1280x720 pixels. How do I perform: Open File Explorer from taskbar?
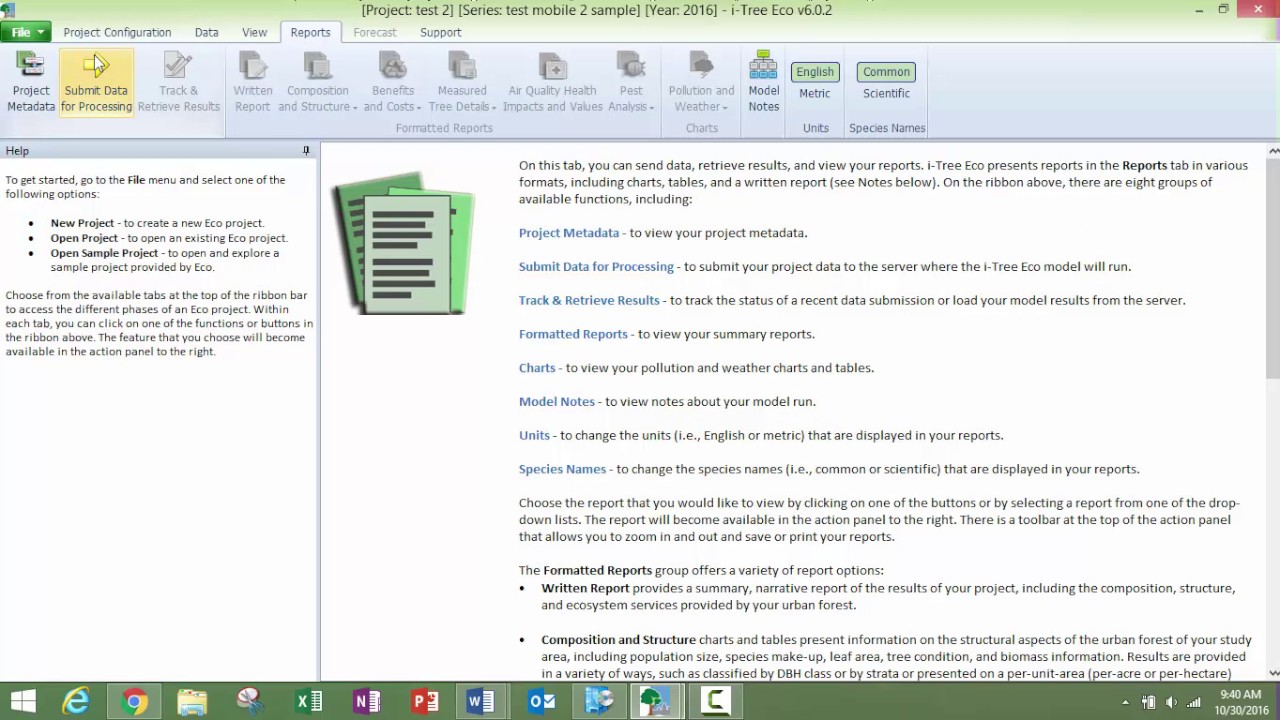(x=192, y=701)
